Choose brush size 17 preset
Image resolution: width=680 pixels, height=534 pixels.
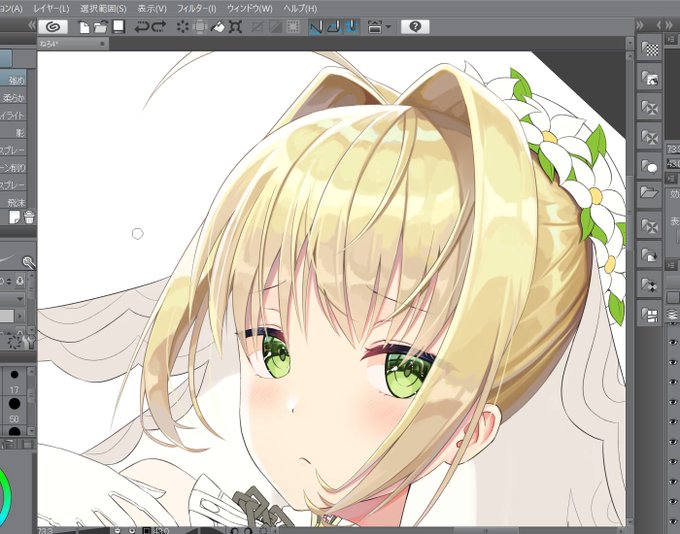pos(14,381)
